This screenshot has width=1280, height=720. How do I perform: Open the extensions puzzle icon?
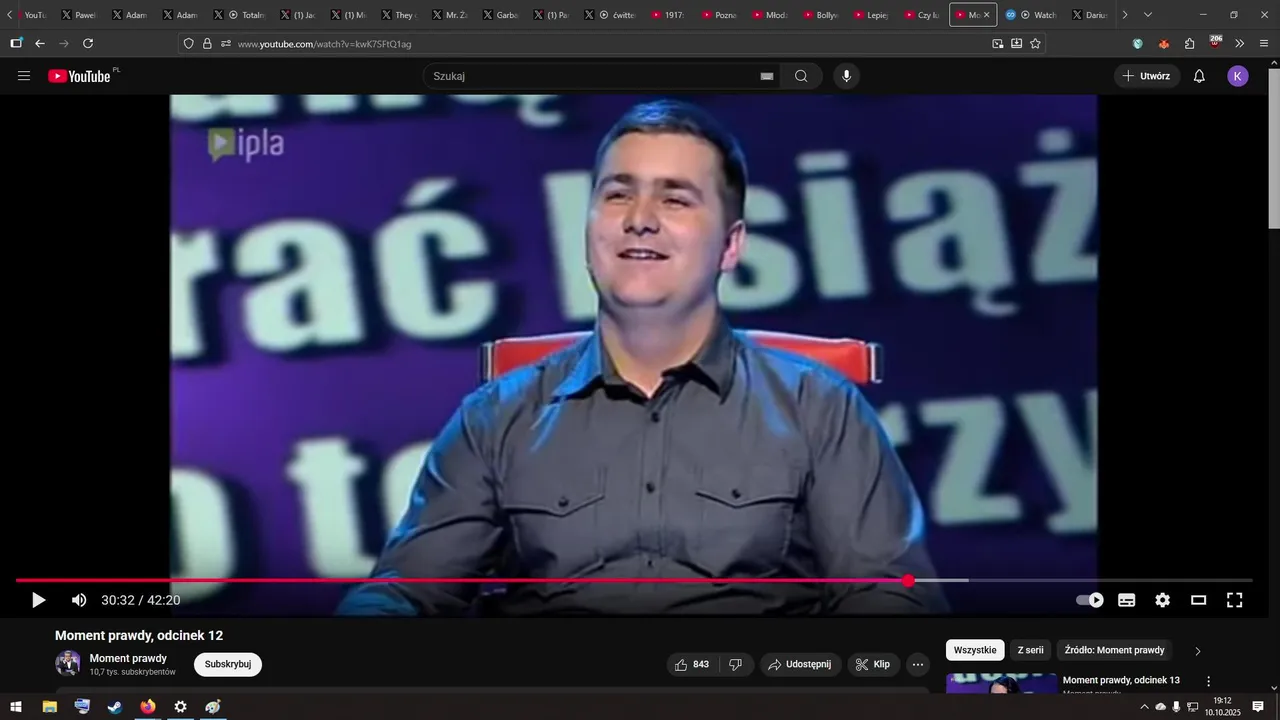tap(1189, 43)
